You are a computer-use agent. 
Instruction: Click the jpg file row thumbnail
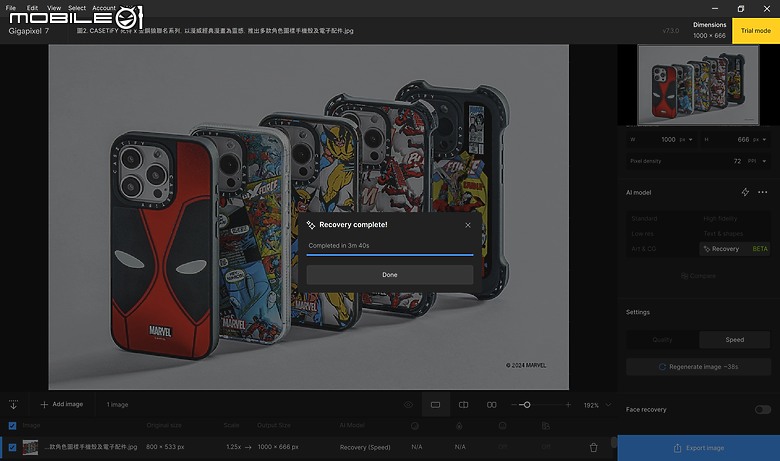click(x=30, y=448)
